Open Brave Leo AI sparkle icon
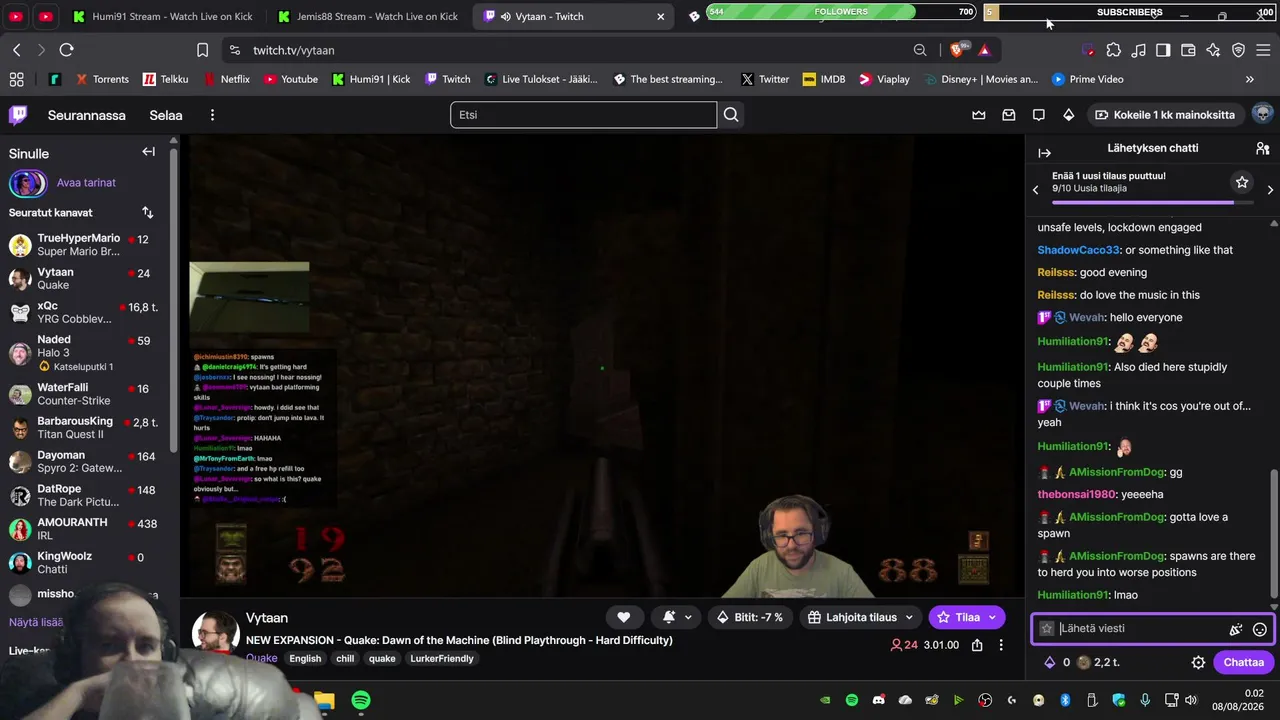 click(1213, 50)
